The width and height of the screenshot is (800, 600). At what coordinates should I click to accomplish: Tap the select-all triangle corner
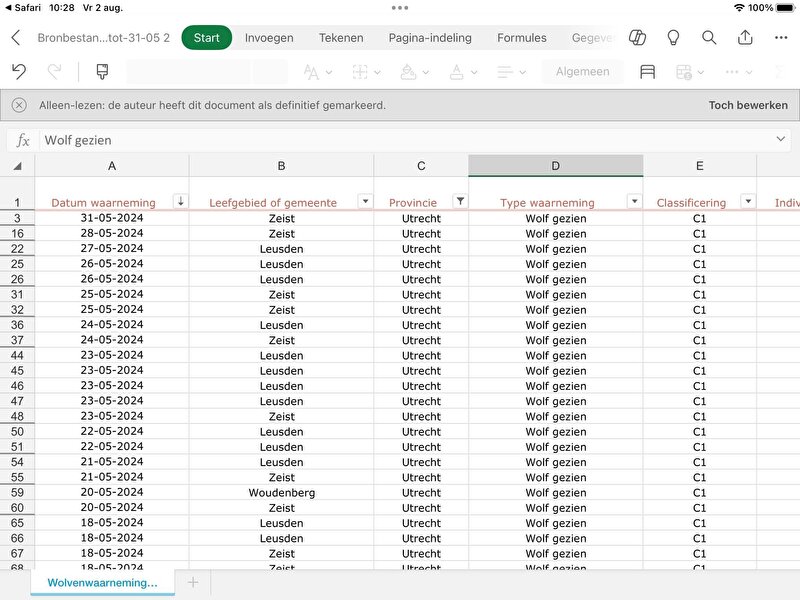17,166
